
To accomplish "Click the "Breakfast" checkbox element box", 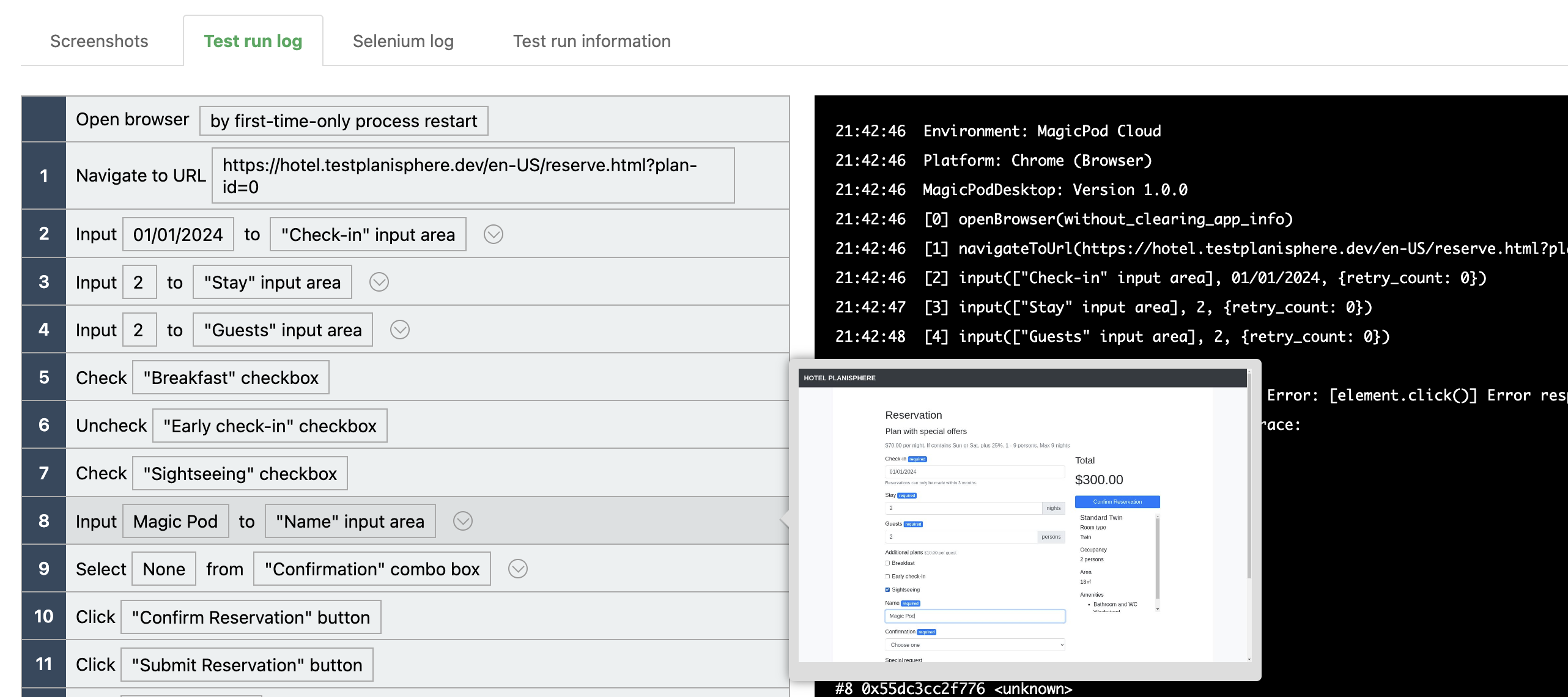I will coord(231,377).
